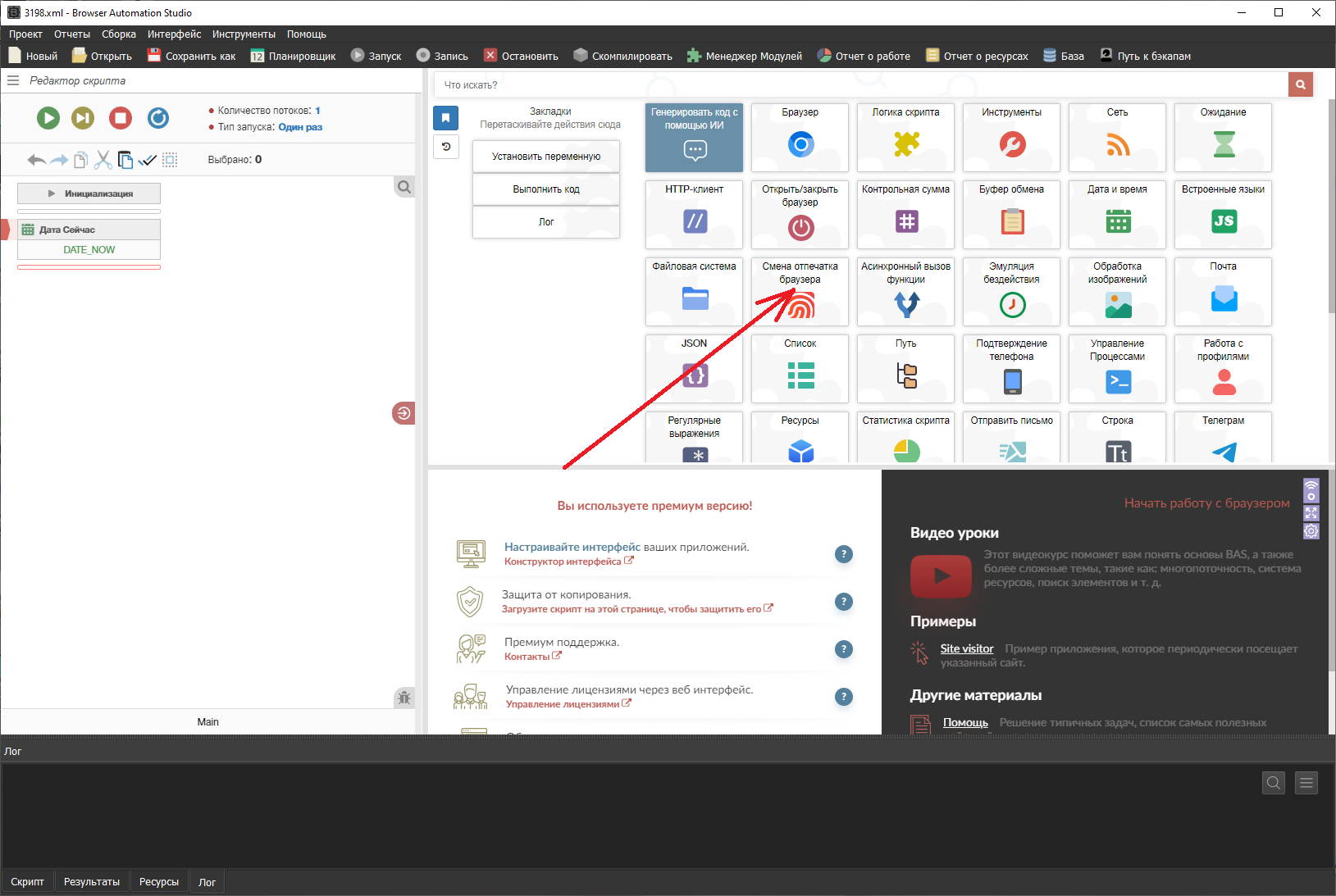
Task: Open the Встроенные языки JS module
Action: pyautogui.click(x=1222, y=214)
